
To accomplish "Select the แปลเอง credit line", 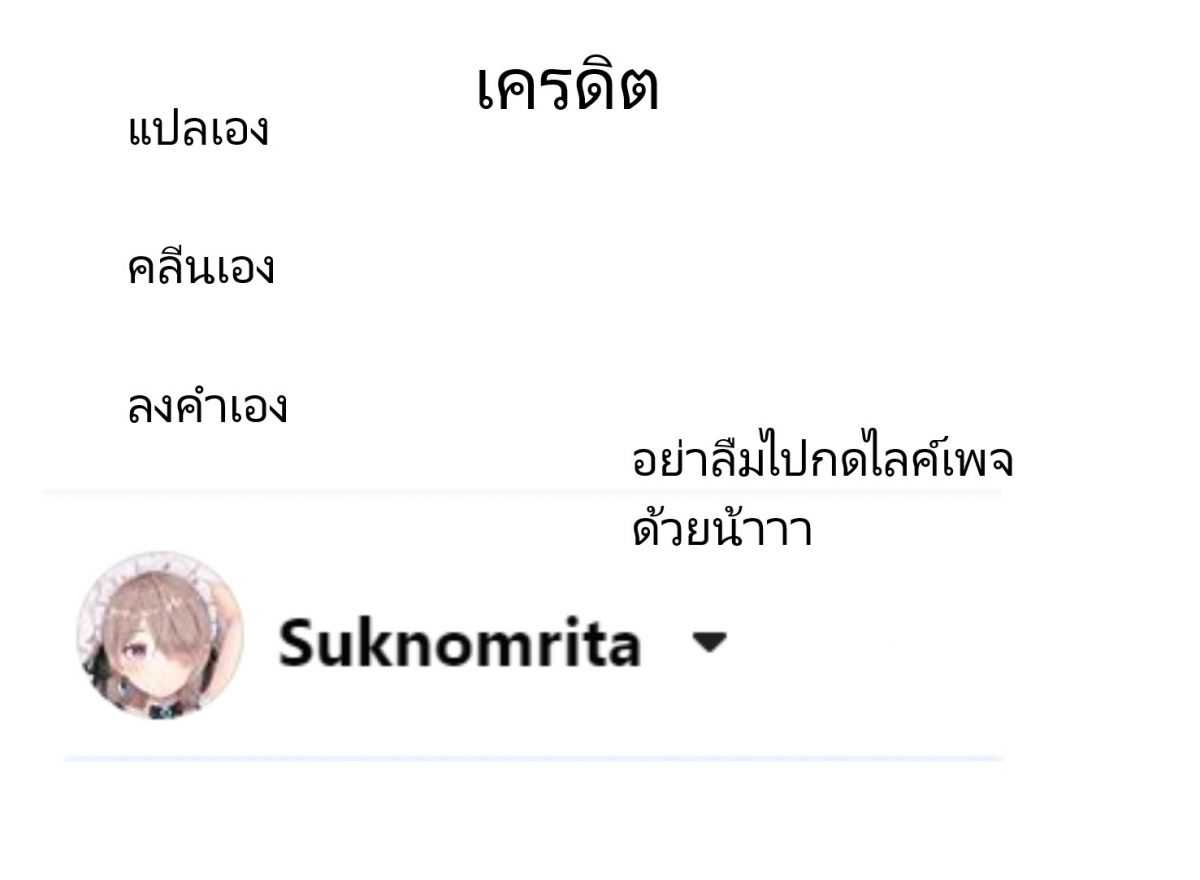I will point(198,130).
